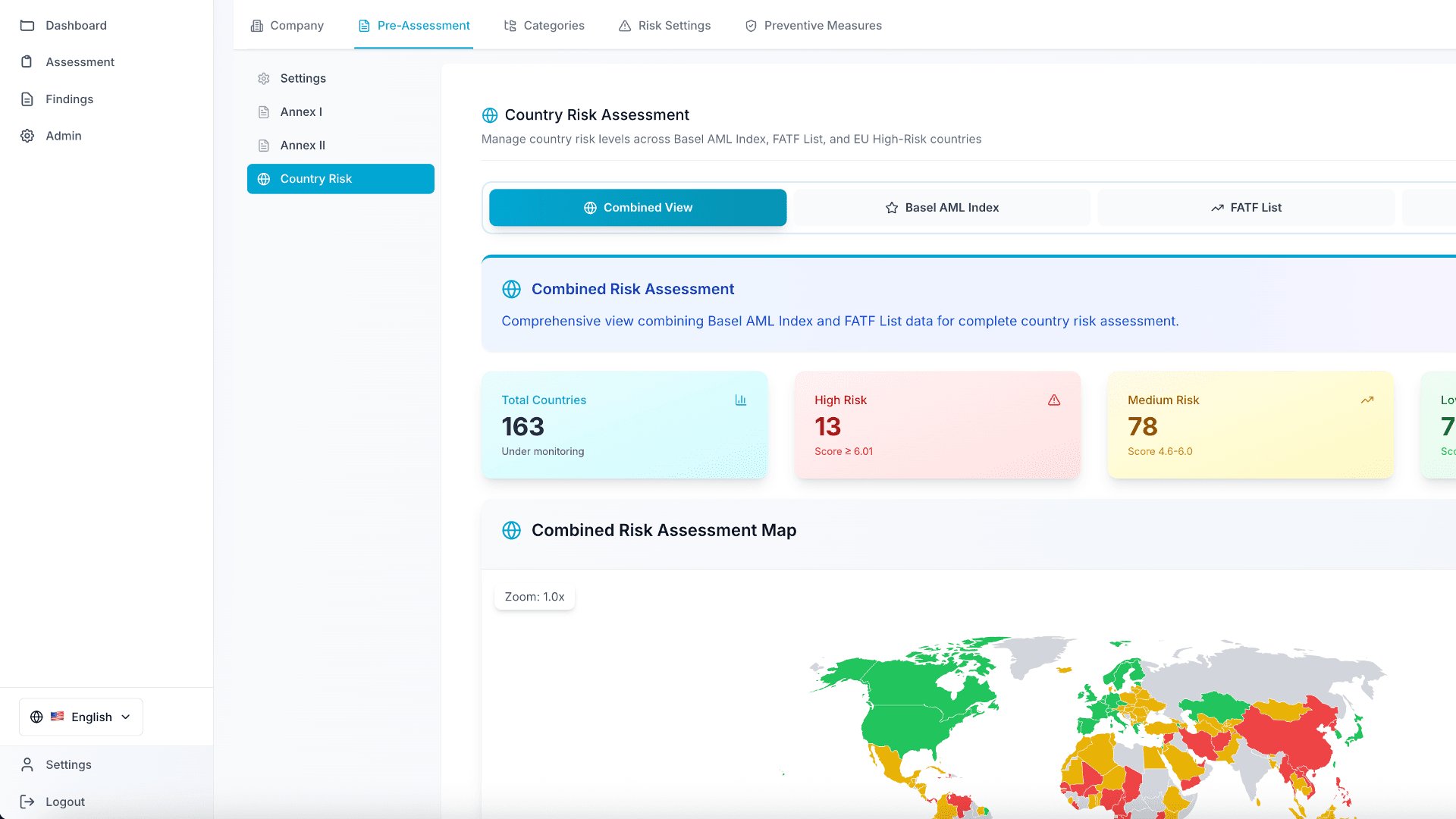Switch to the FATF List view
Screen dimensions: 1456x819
tap(1246, 208)
